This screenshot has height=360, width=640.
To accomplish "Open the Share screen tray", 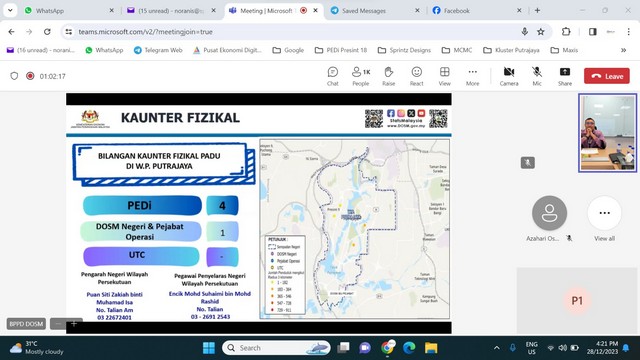I will [565, 76].
